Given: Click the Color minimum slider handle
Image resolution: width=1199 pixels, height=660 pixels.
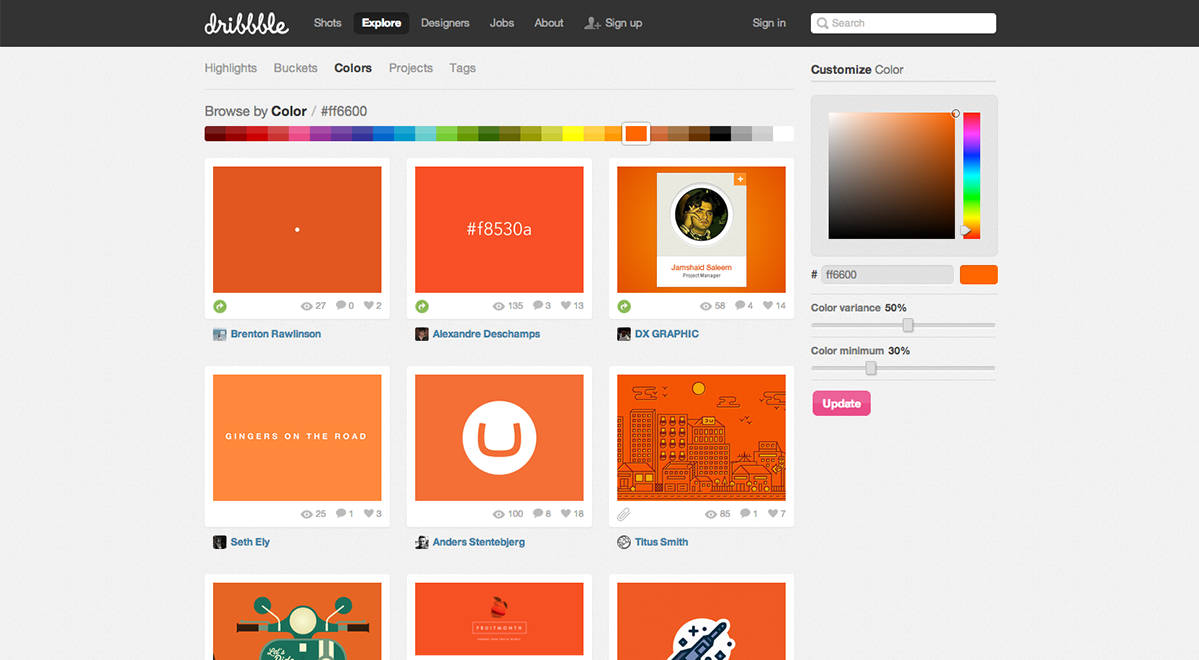Looking at the screenshot, I should pyautogui.click(x=870, y=368).
